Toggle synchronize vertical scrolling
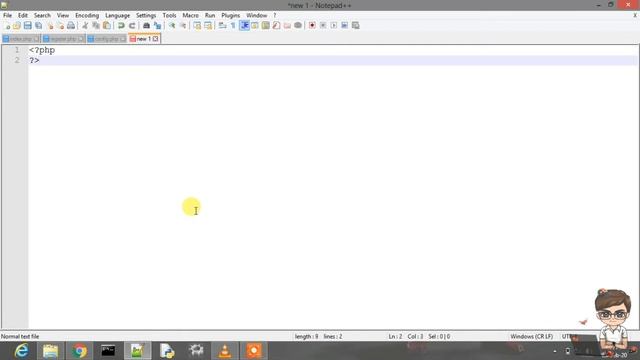This screenshot has height=360, width=640. [197, 25]
